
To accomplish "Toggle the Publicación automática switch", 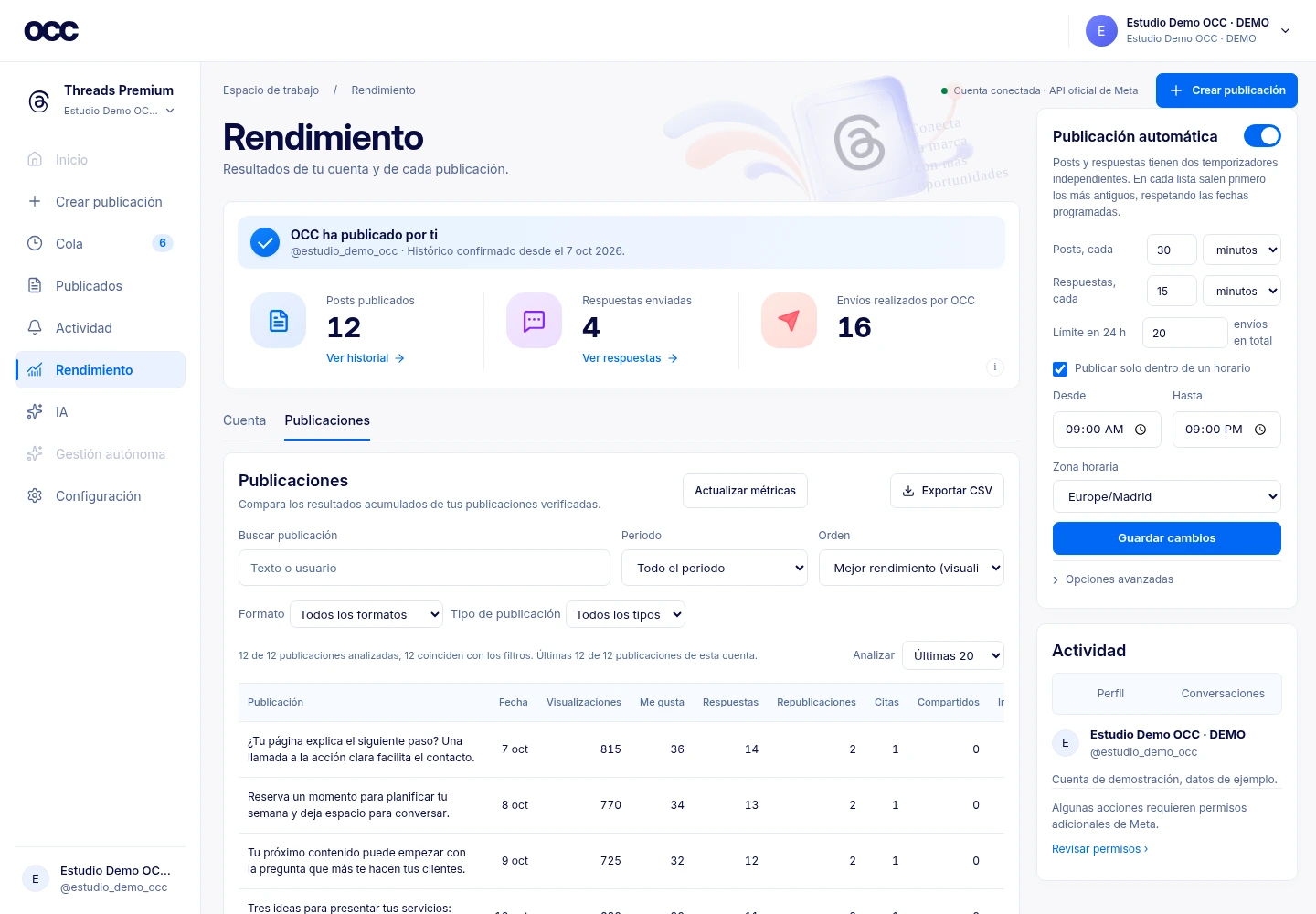I will pyautogui.click(x=1262, y=135).
